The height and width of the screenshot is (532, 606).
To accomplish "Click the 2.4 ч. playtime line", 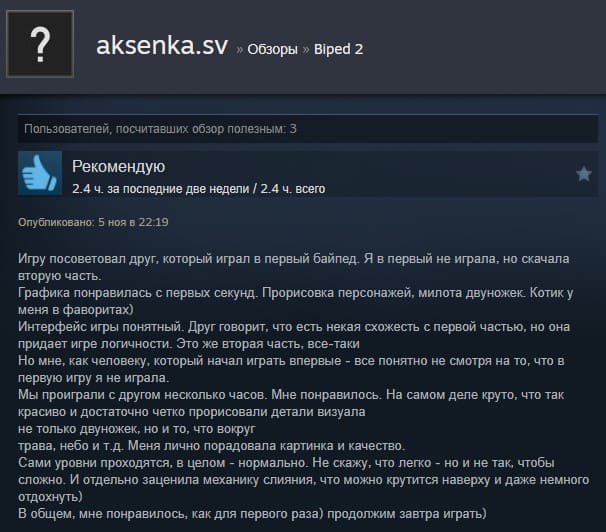I will click(x=199, y=189).
